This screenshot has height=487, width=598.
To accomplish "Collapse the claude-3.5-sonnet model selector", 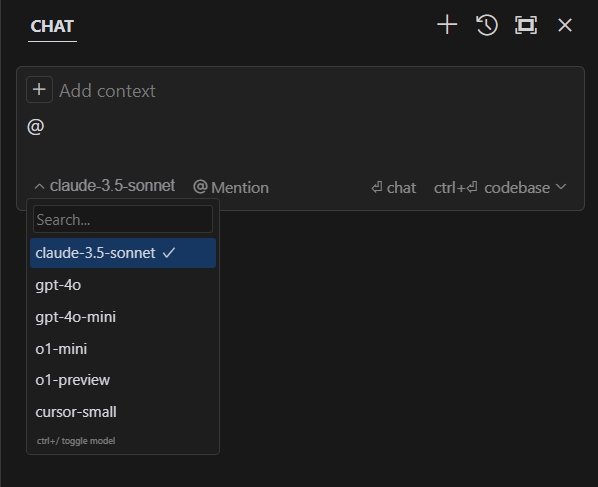I will pyautogui.click(x=104, y=186).
